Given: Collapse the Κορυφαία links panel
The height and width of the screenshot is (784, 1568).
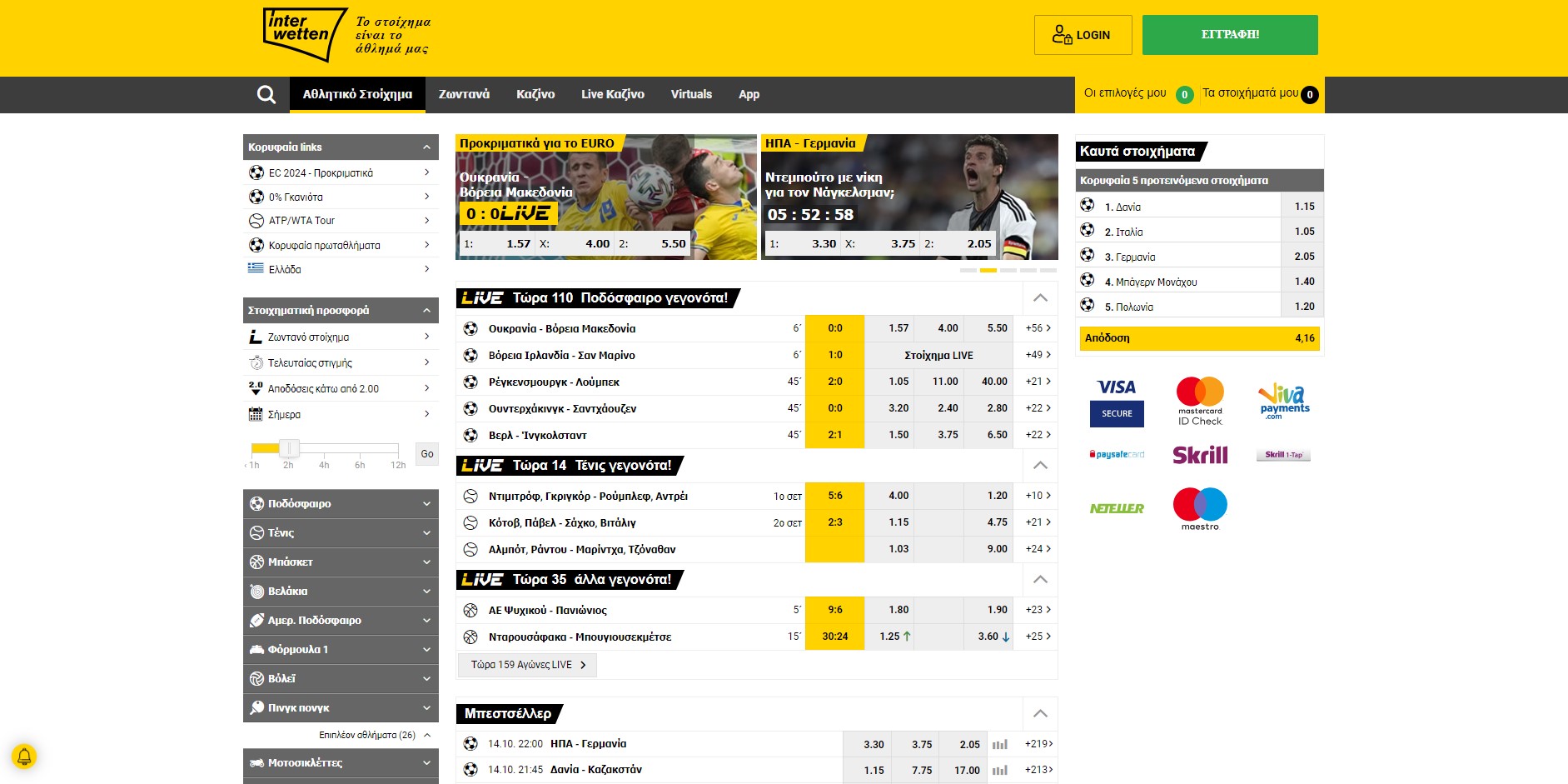Looking at the screenshot, I should point(426,147).
